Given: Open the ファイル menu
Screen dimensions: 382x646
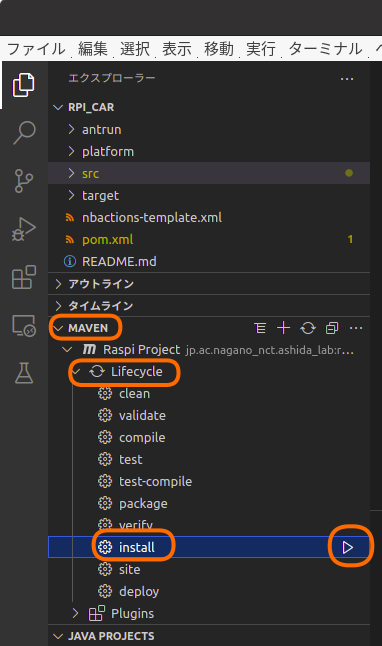Looking at the screenshot, I should click(x=36, y=49).
